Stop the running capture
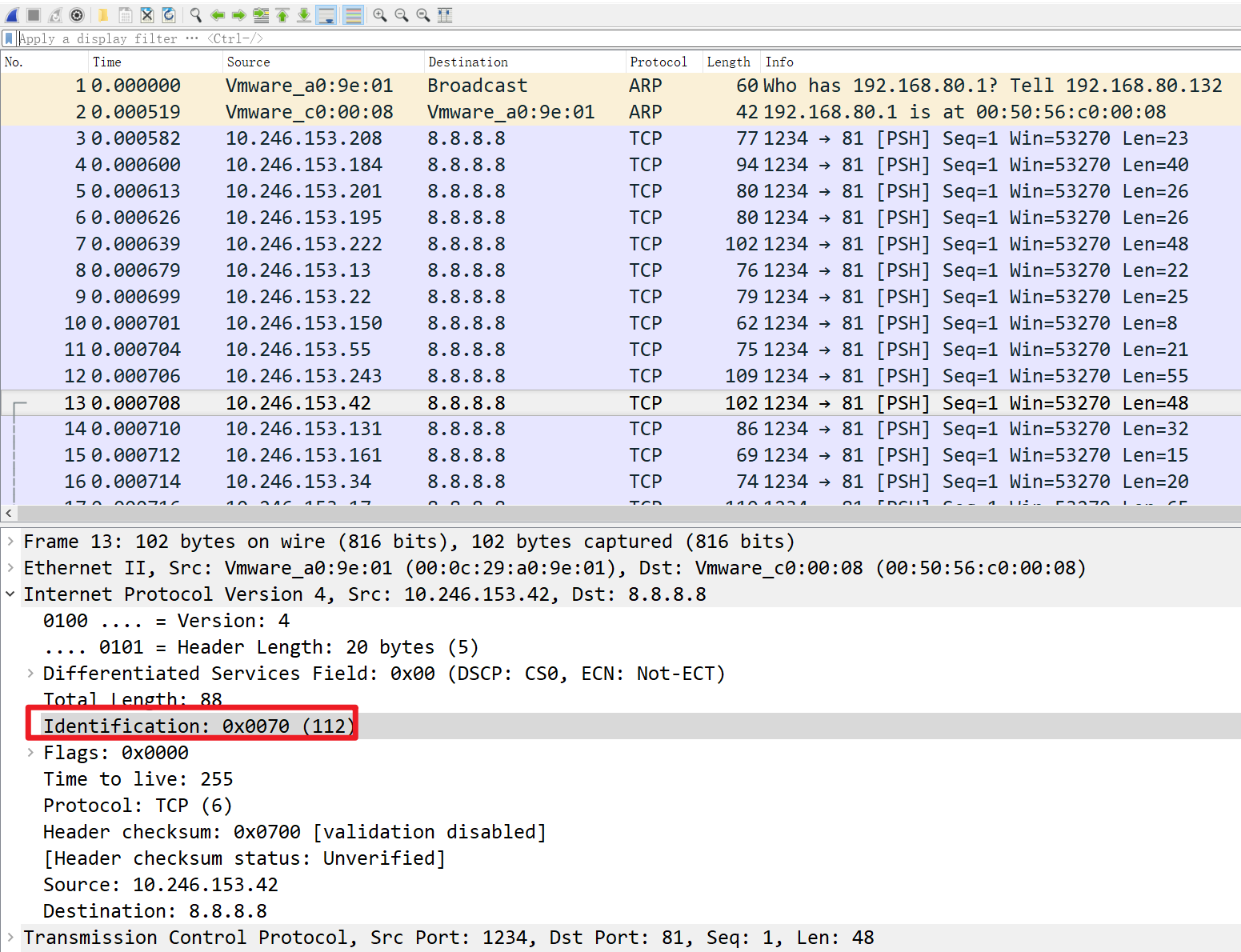The height and width of the screenshot is (952, 1241). click(x=34, y=14)
